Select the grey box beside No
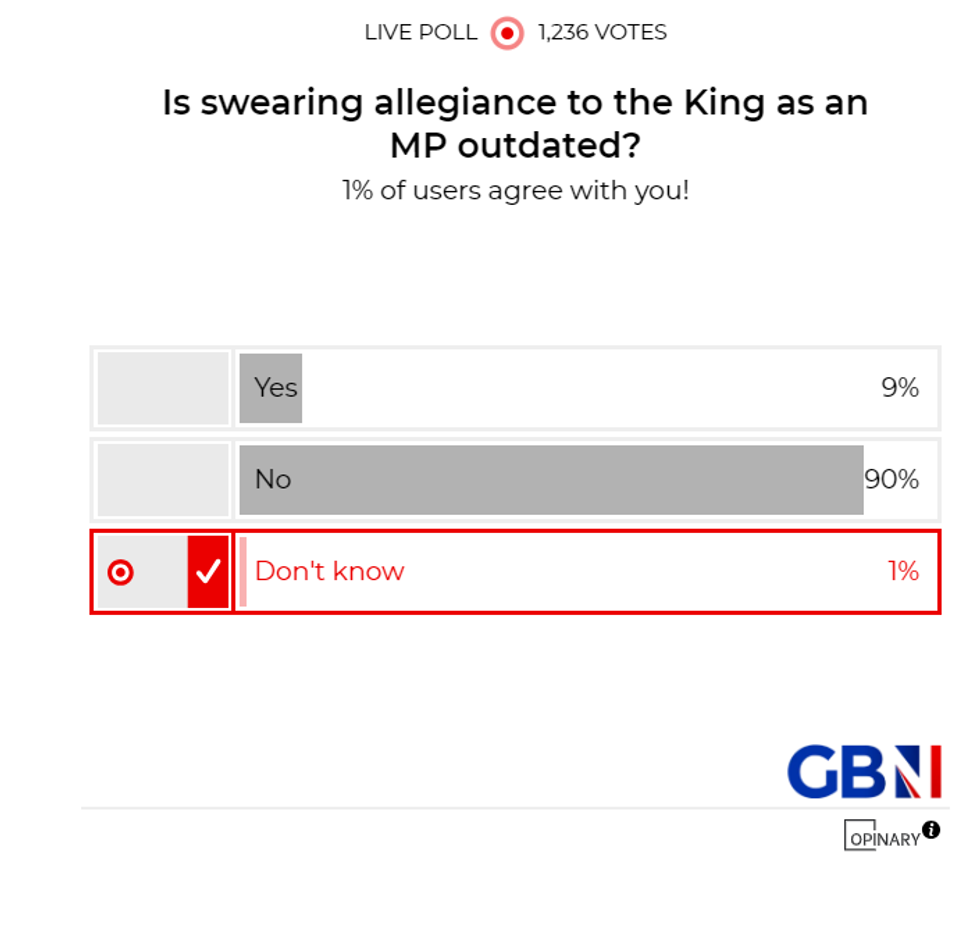This screenshot has width=980, height=945. (163, 480)
